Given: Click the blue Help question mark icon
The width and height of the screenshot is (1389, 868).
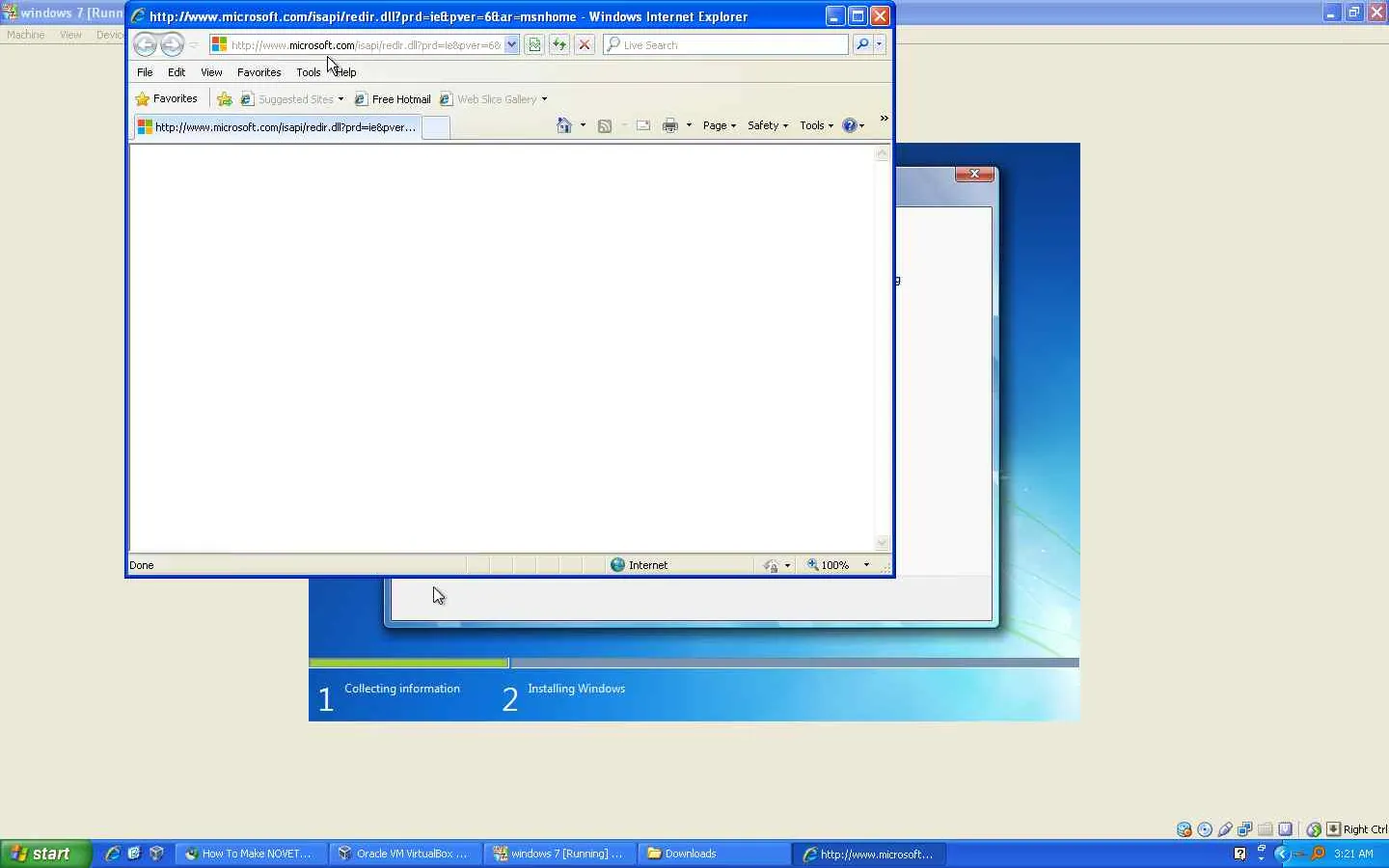Looking at the screenshot, I should (850, 125).
